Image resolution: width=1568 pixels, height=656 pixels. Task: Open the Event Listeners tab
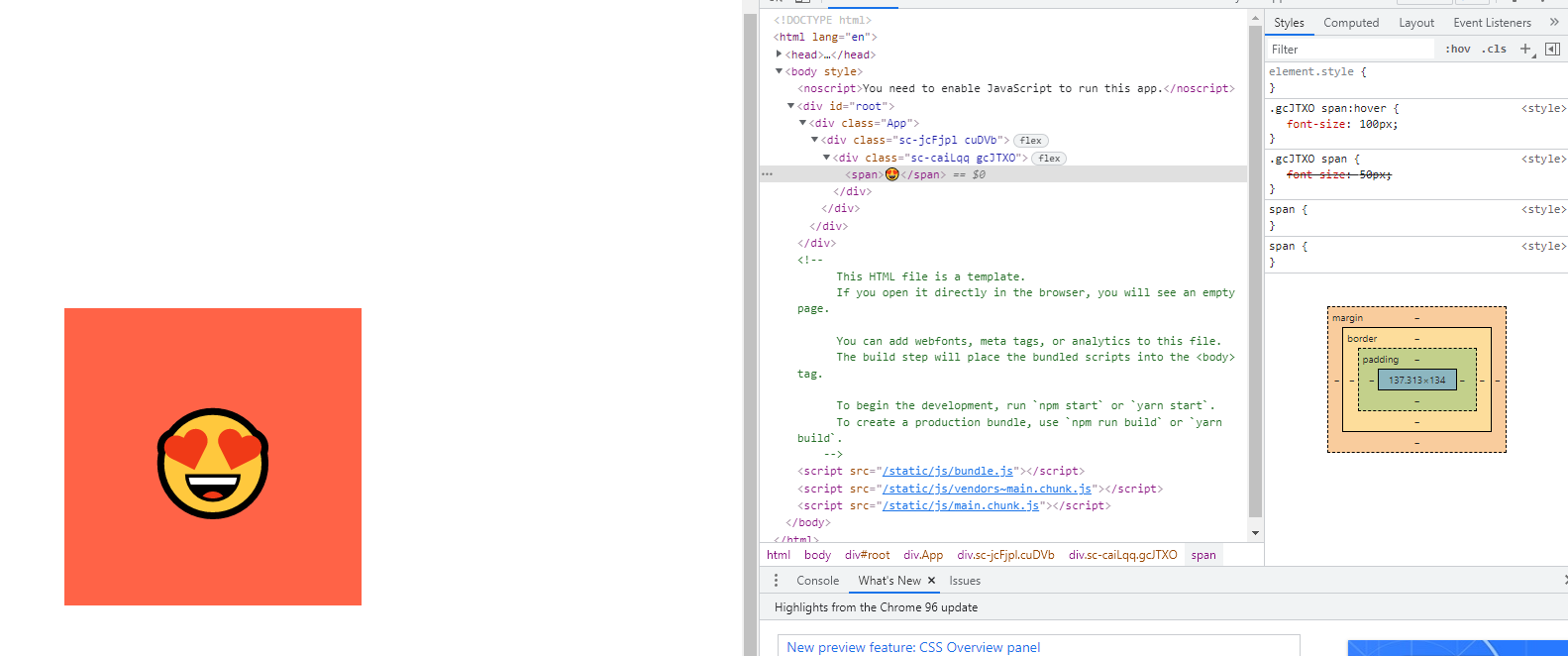1492,22
